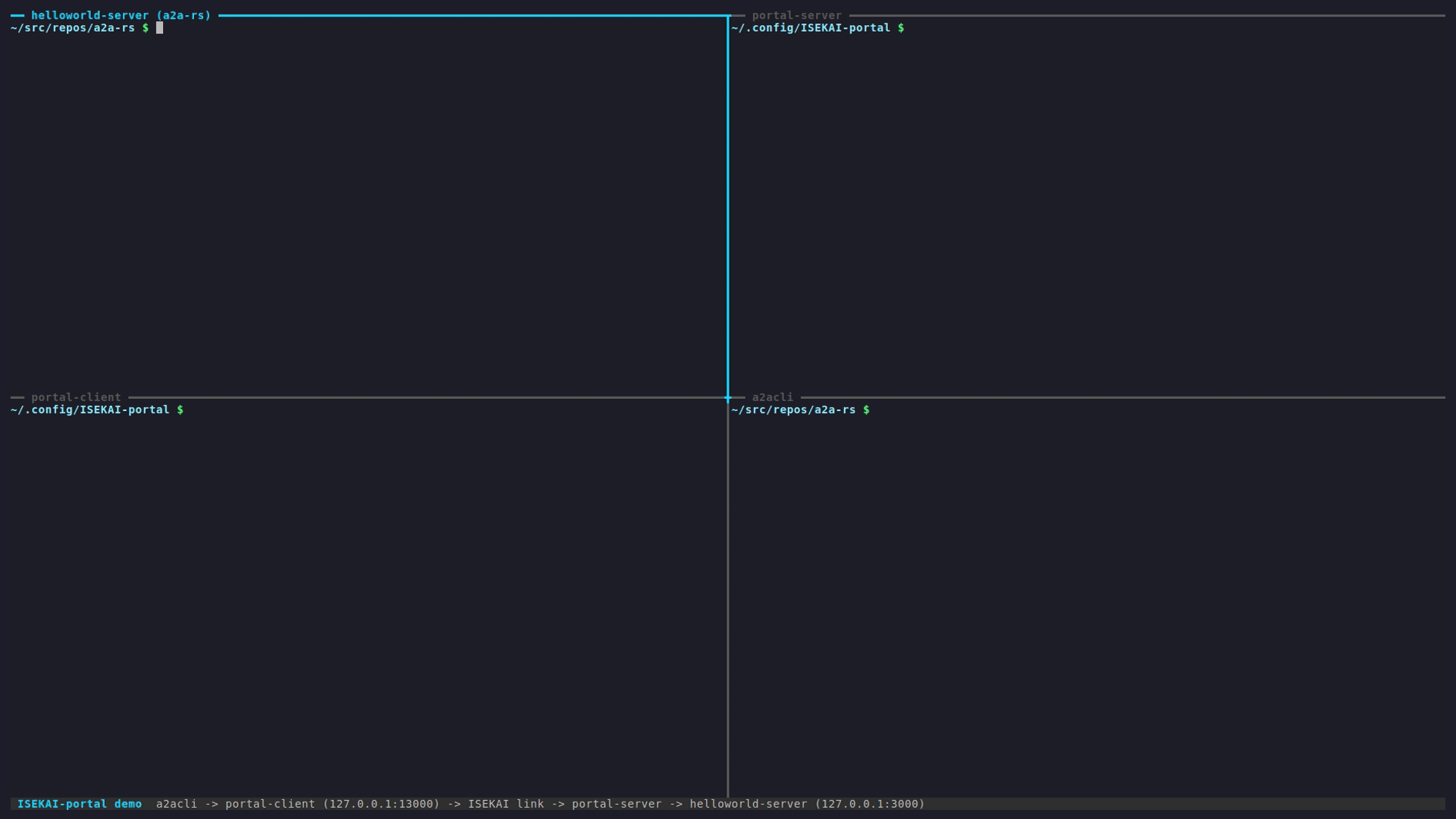Click the ~/src/repos/a2a-rs prompt in helloworld-server pane
Viewport: 1456px width, 819px height.
pyautogui.click(x=80, y=28)
